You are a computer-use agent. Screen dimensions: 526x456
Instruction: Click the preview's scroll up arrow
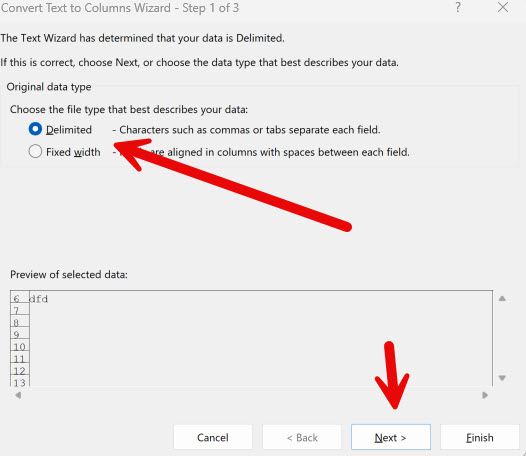point(502,298)
